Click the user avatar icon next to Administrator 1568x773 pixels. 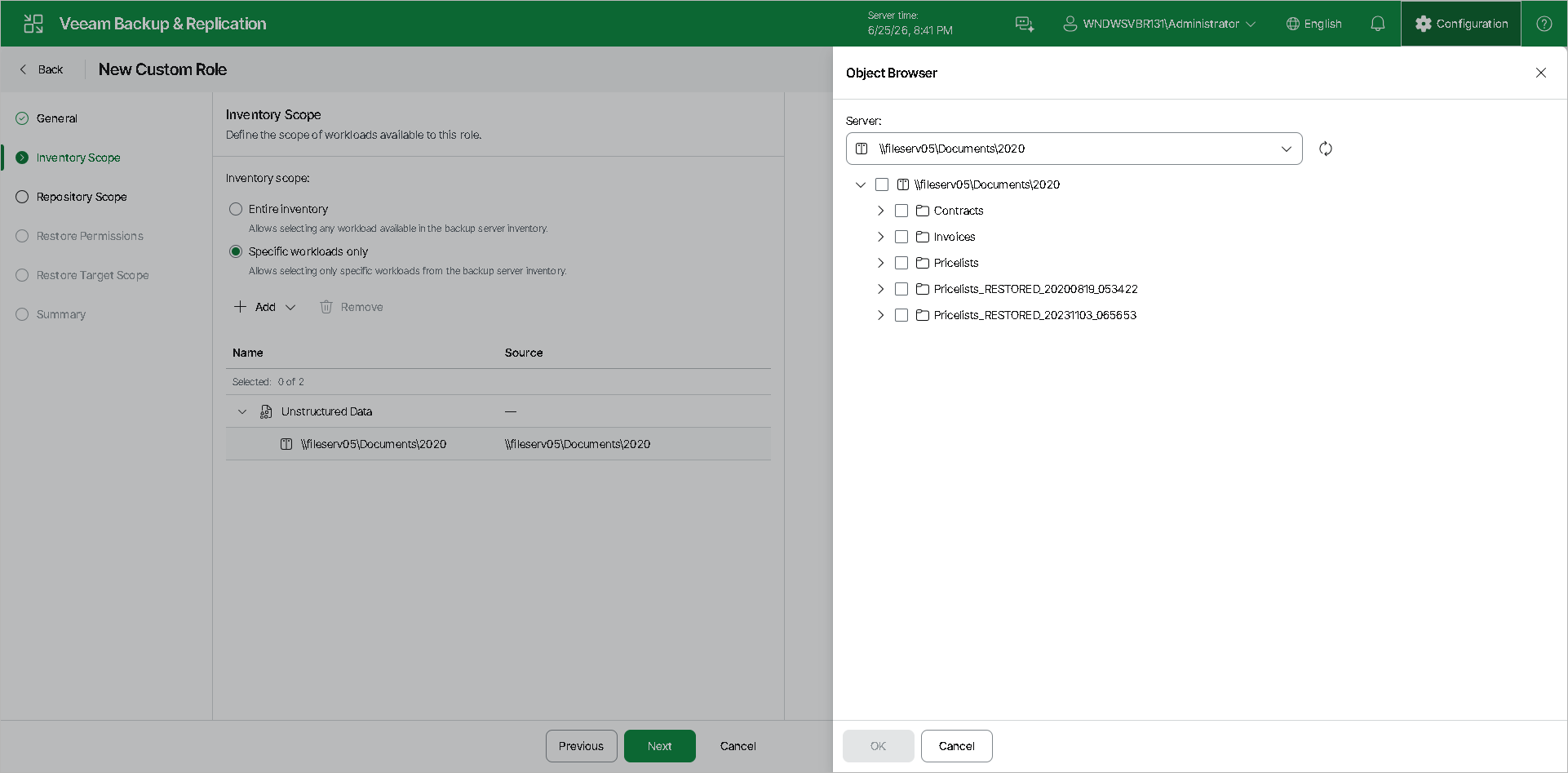pos(1070,24)
